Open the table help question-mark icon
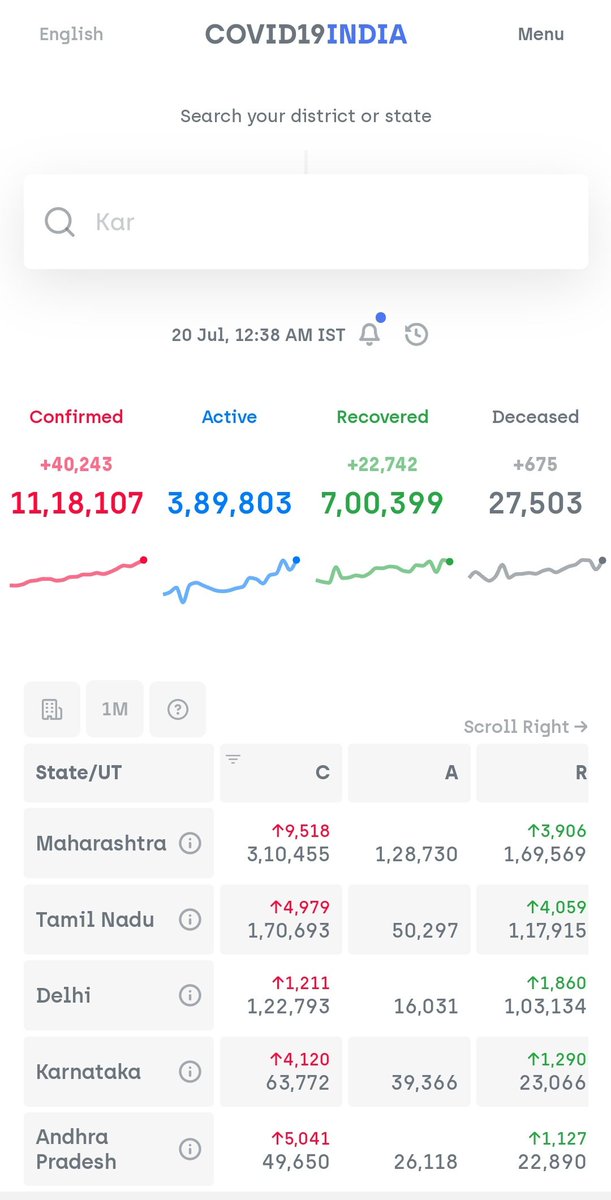The height and width of the screenshot is (1200, 611). 178,709
